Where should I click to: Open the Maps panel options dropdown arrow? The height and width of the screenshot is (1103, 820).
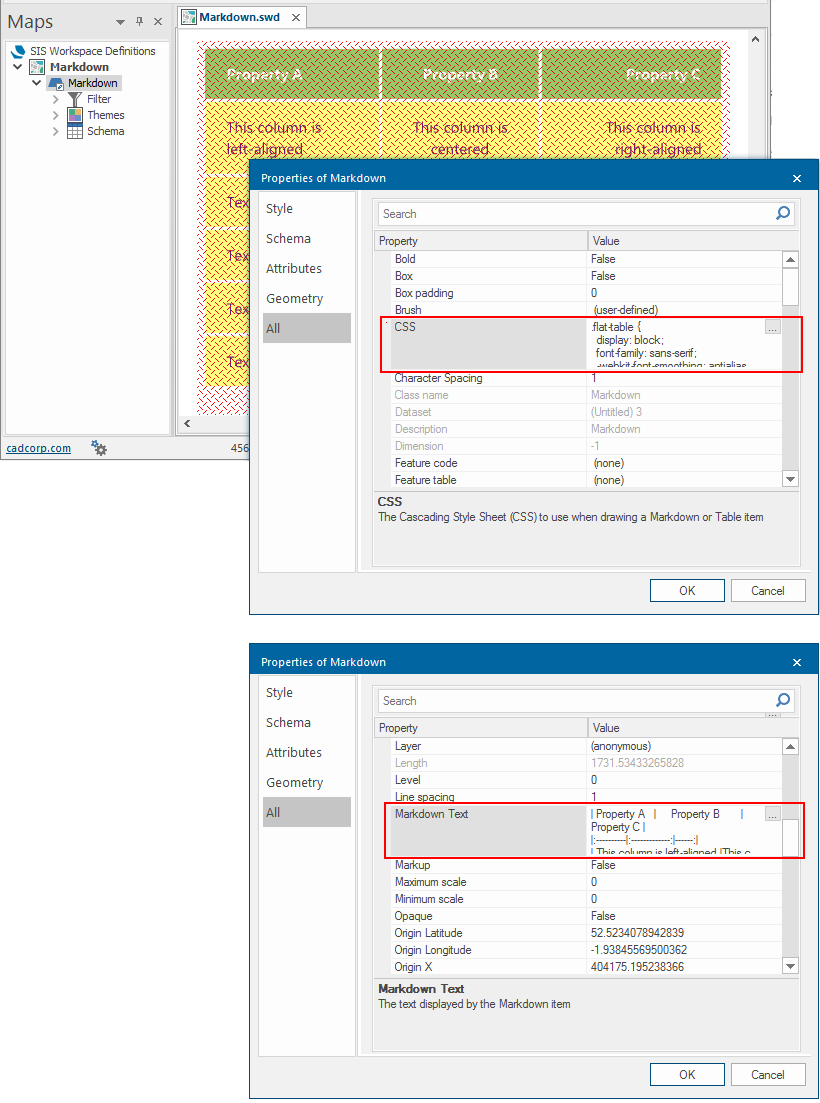pyautogui.click(x=120, y=21)
